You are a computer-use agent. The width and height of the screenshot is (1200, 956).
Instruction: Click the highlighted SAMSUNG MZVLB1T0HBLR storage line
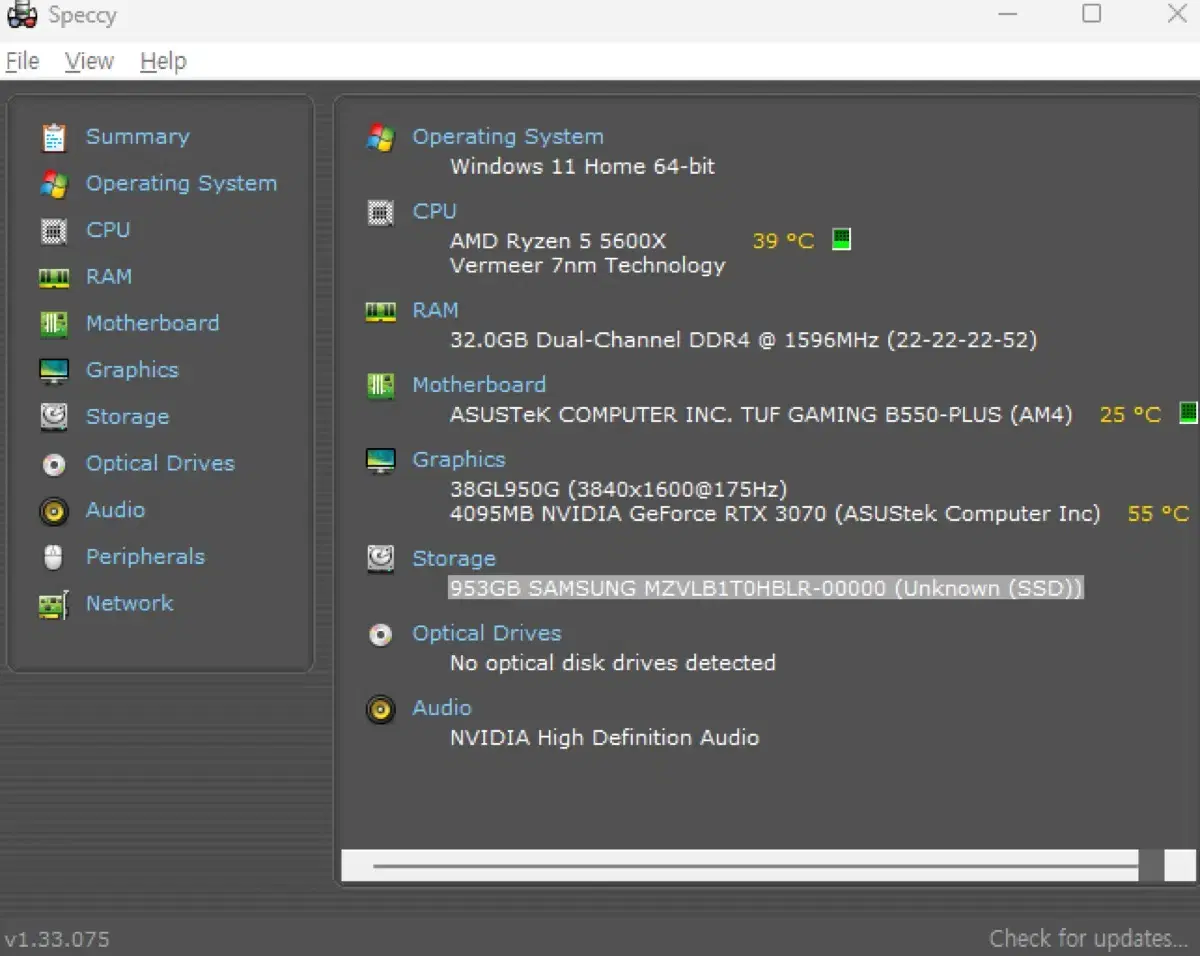(766, 588)
